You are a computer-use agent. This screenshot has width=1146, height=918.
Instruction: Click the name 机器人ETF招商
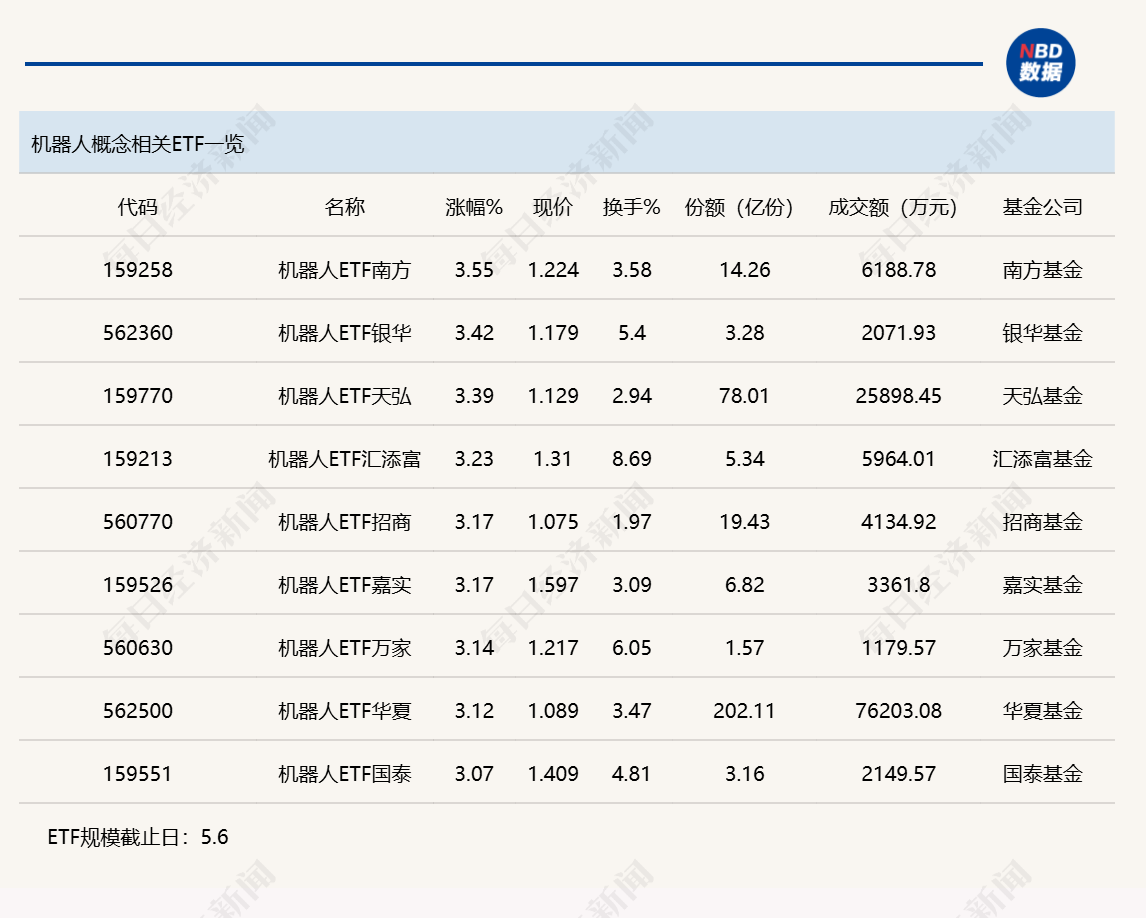(x=344, y=521)
